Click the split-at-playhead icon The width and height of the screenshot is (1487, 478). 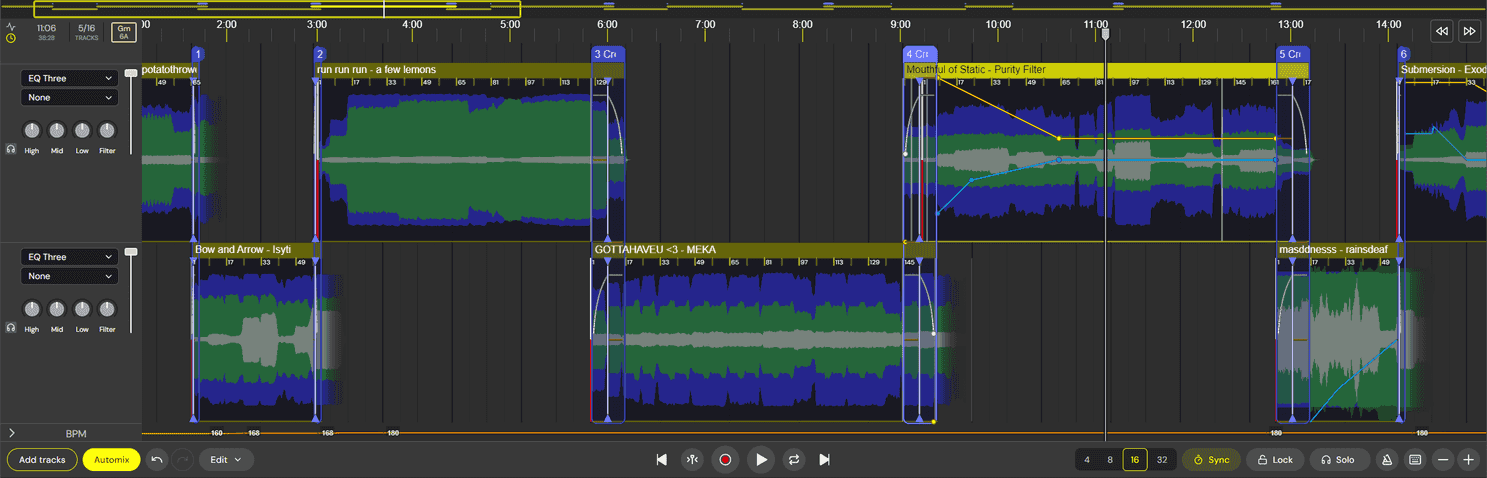click(692, 460)
